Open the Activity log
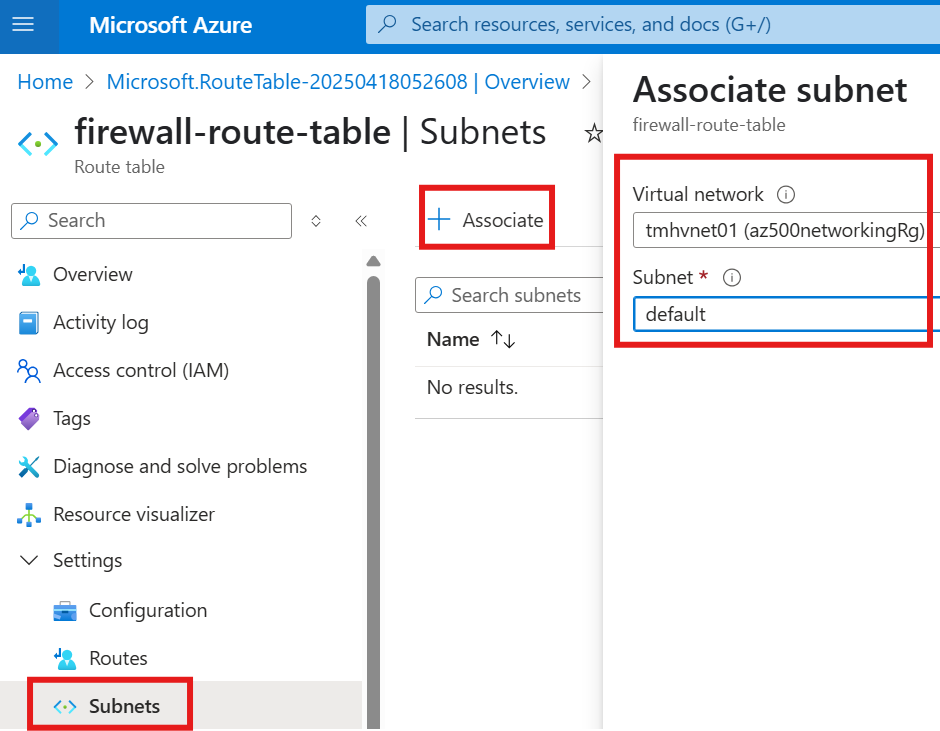 coord(101,323)
